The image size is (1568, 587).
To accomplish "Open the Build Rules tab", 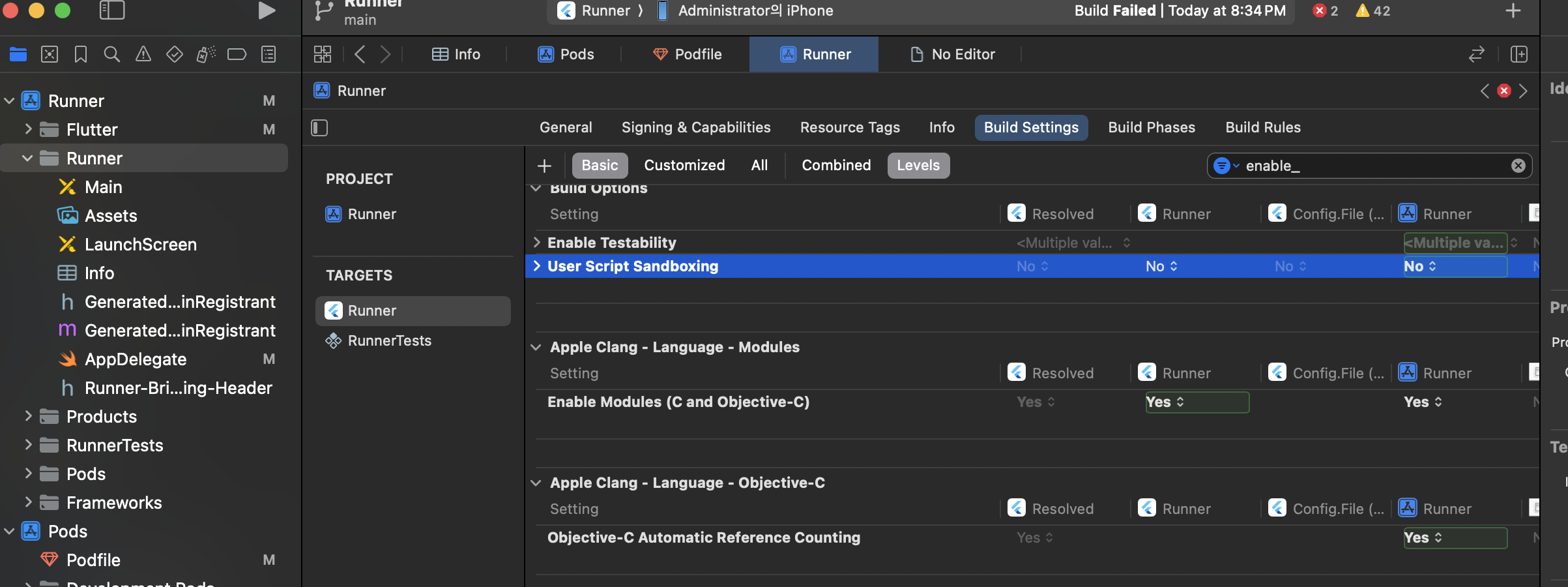I will click(1263, 127).
